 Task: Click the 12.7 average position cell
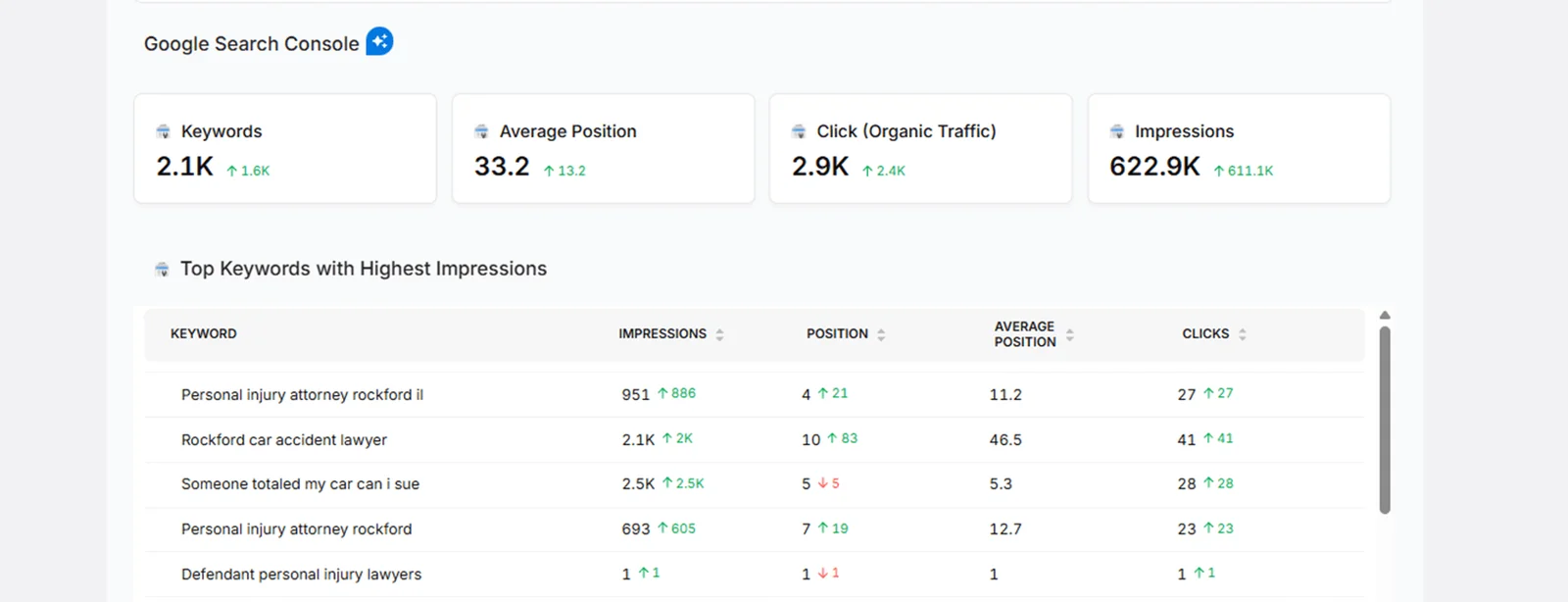[x=1005, y=529]
